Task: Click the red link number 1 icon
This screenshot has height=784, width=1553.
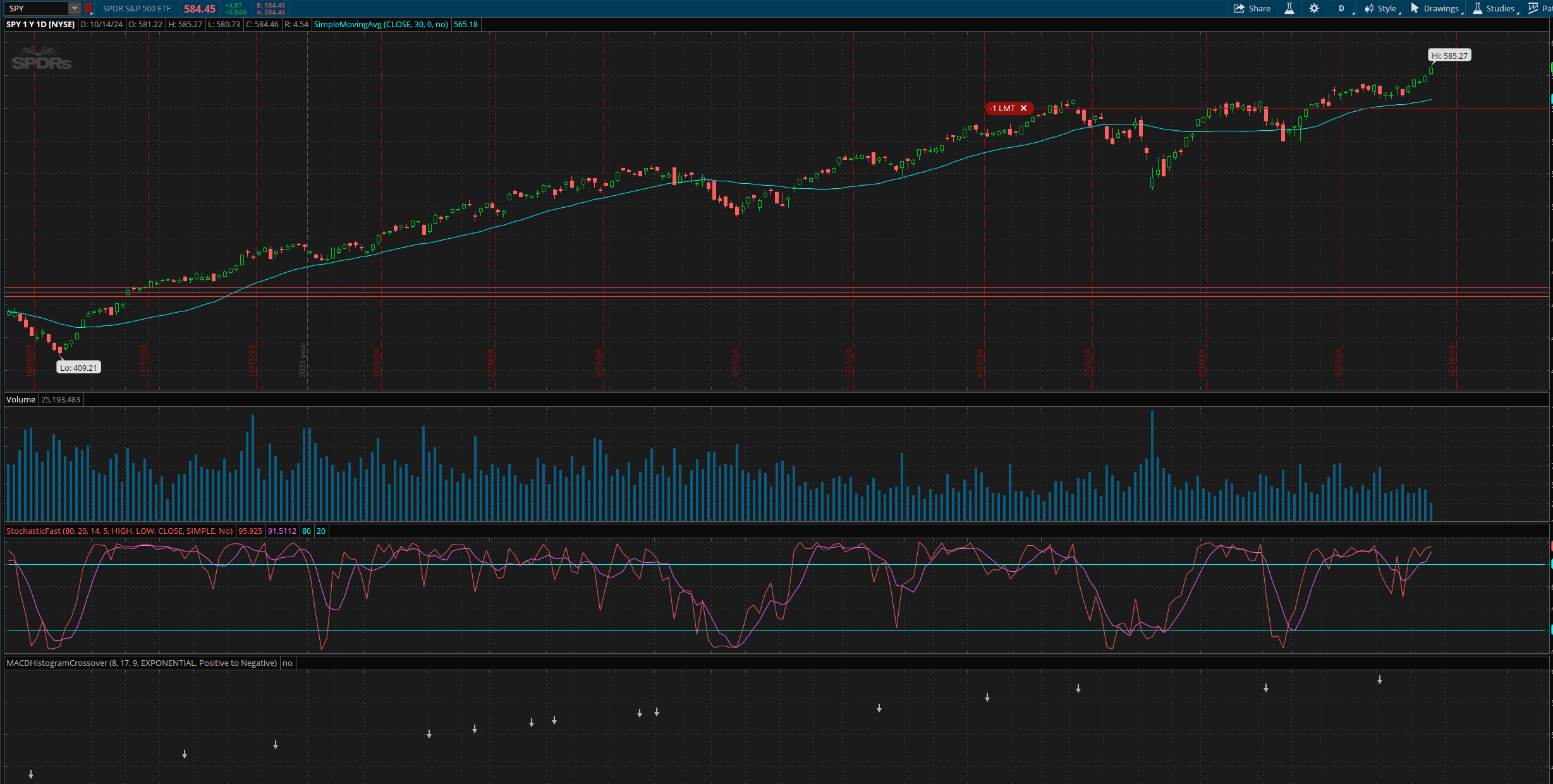Action: [88, 8]
